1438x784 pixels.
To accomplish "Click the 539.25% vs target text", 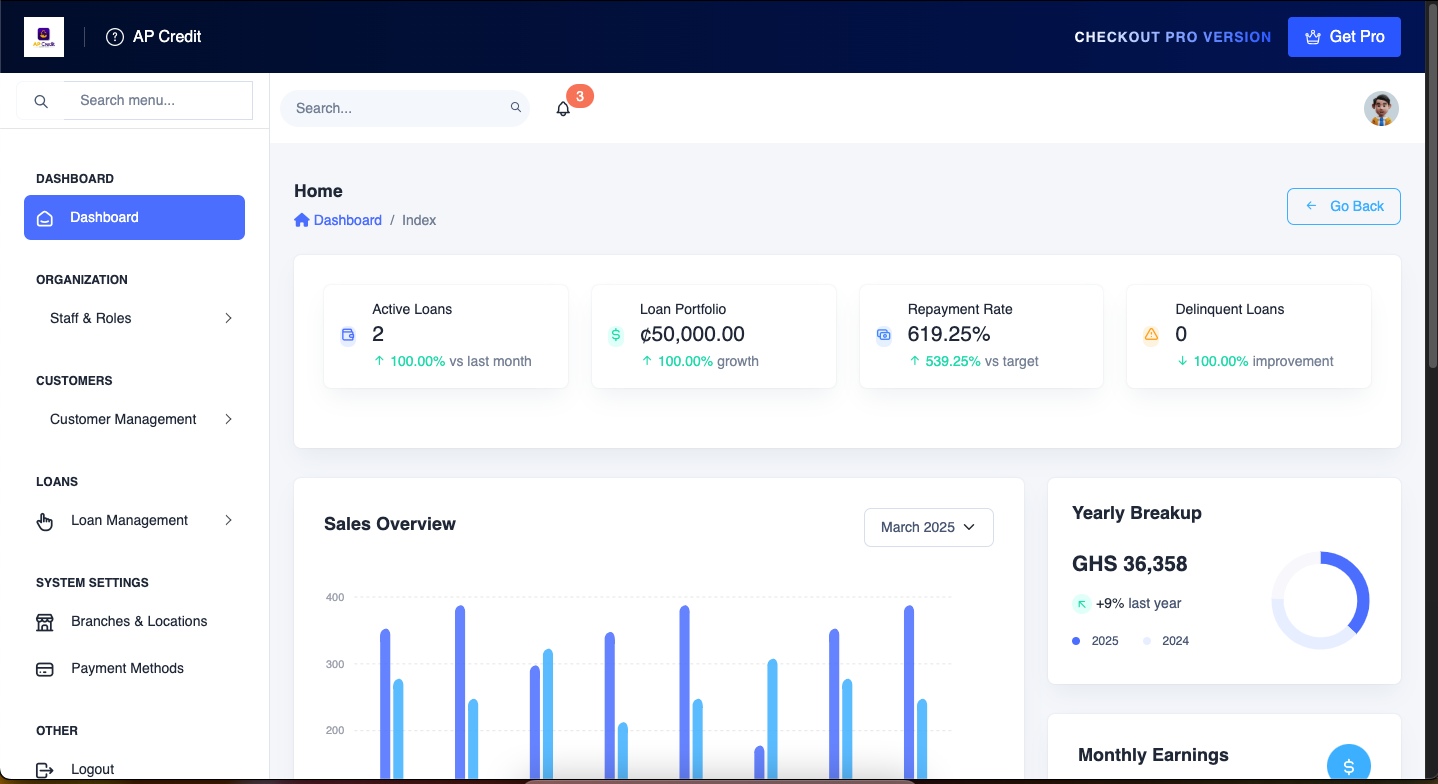I will click(x=974, y=361).
